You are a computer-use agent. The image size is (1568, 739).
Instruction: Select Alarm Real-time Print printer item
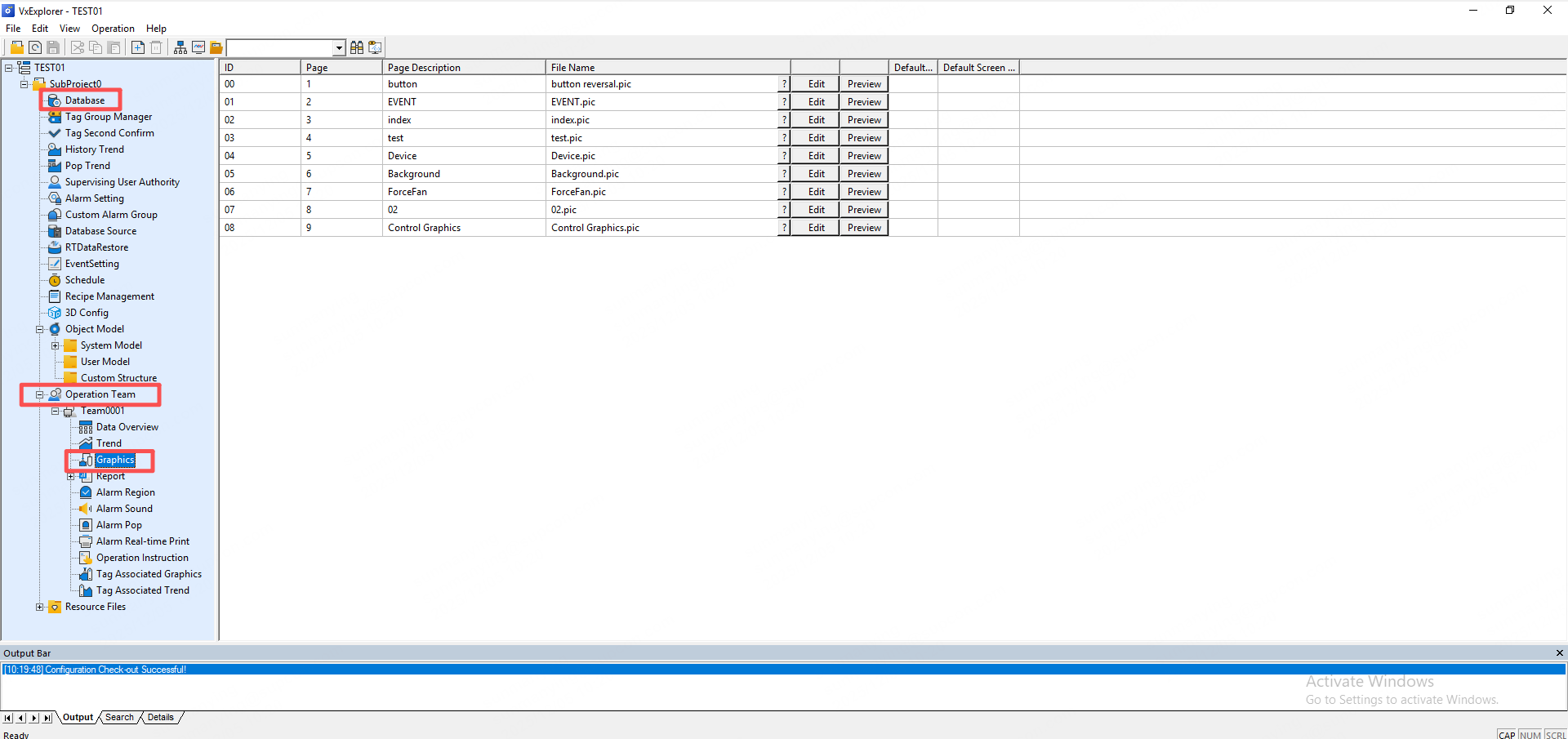(142, 541)
